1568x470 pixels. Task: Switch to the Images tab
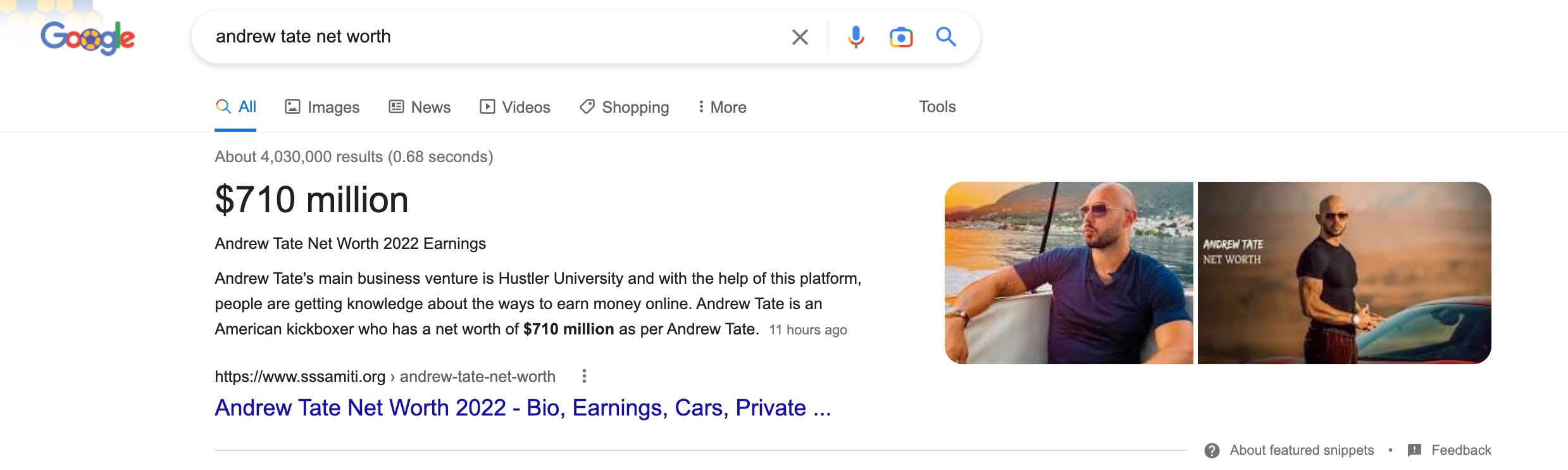[x=322, y=107]
